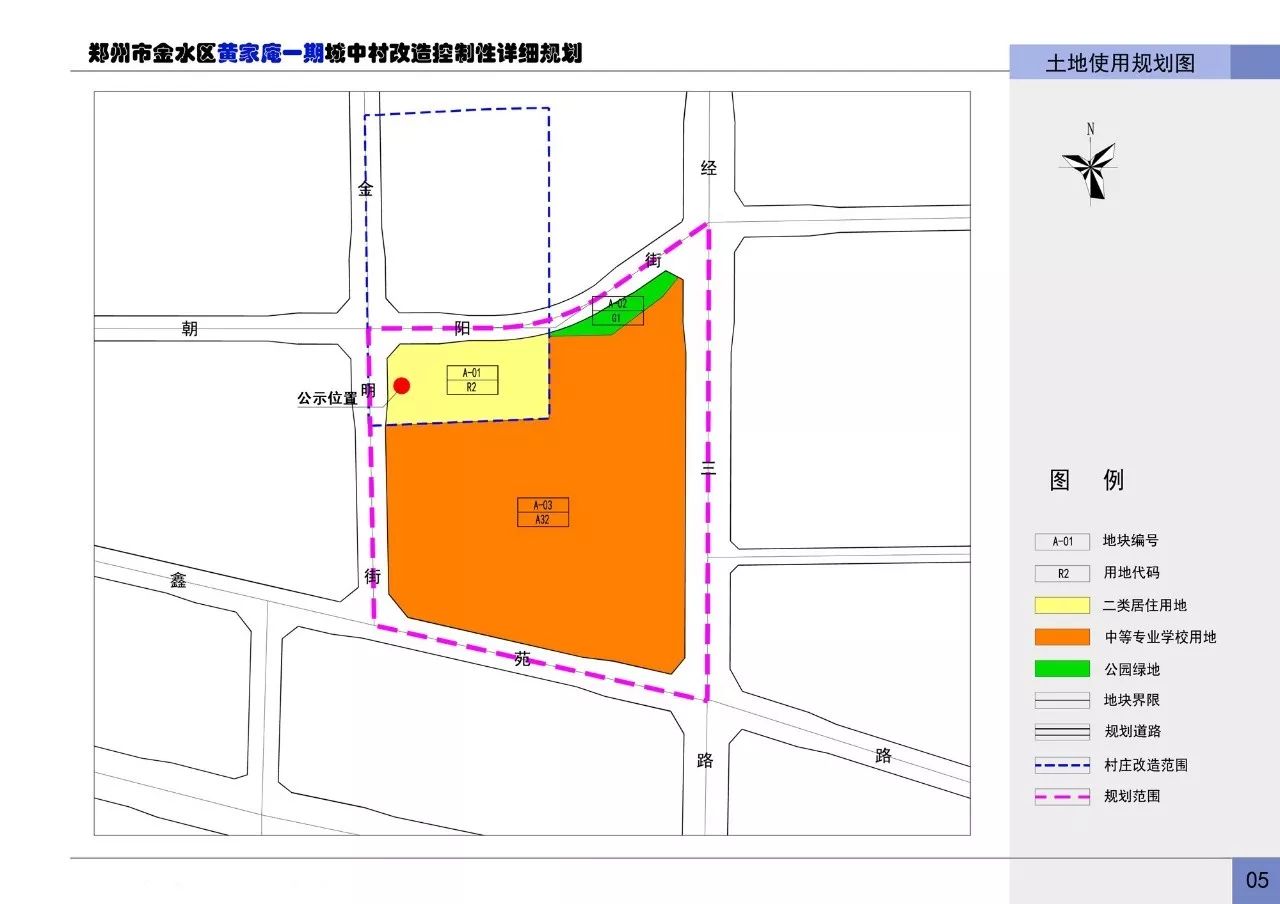Viewport: 1280px width, 904px height.
Task: Pick the yellow 二类居住用地 legend swatch
Action: (x=1062, y=605)
